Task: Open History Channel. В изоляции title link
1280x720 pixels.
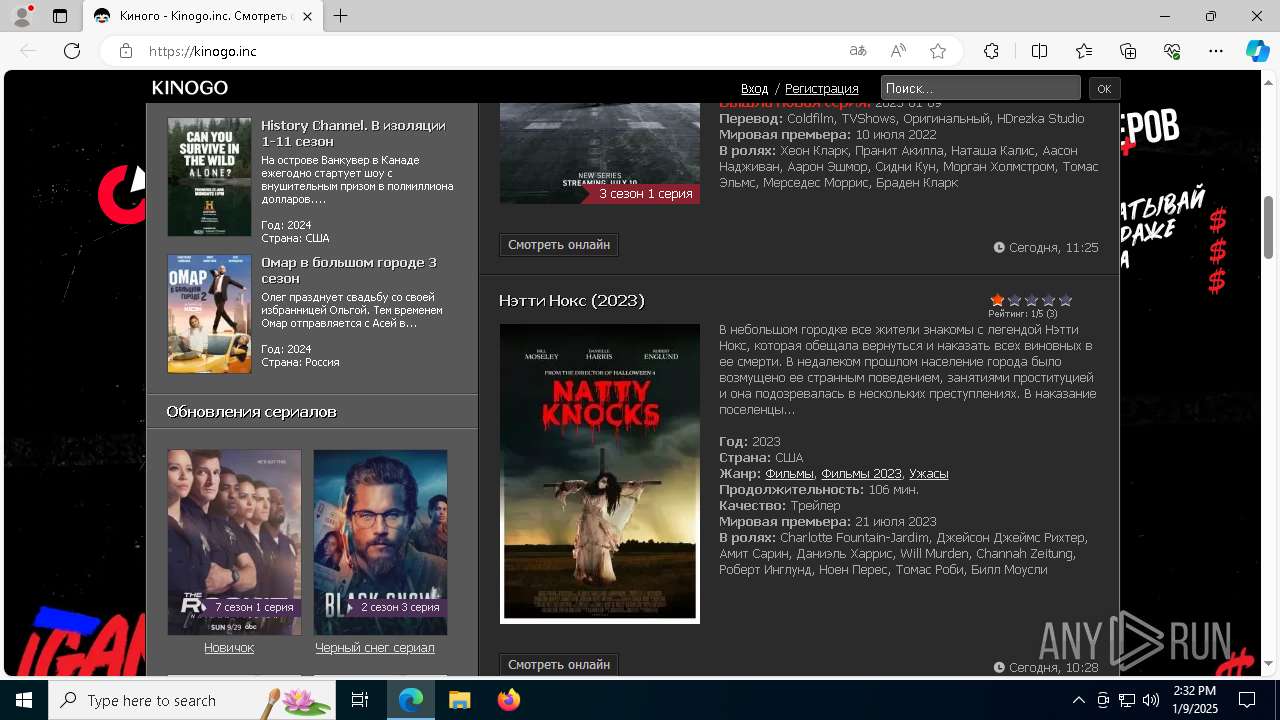Action: click(353, 133)
